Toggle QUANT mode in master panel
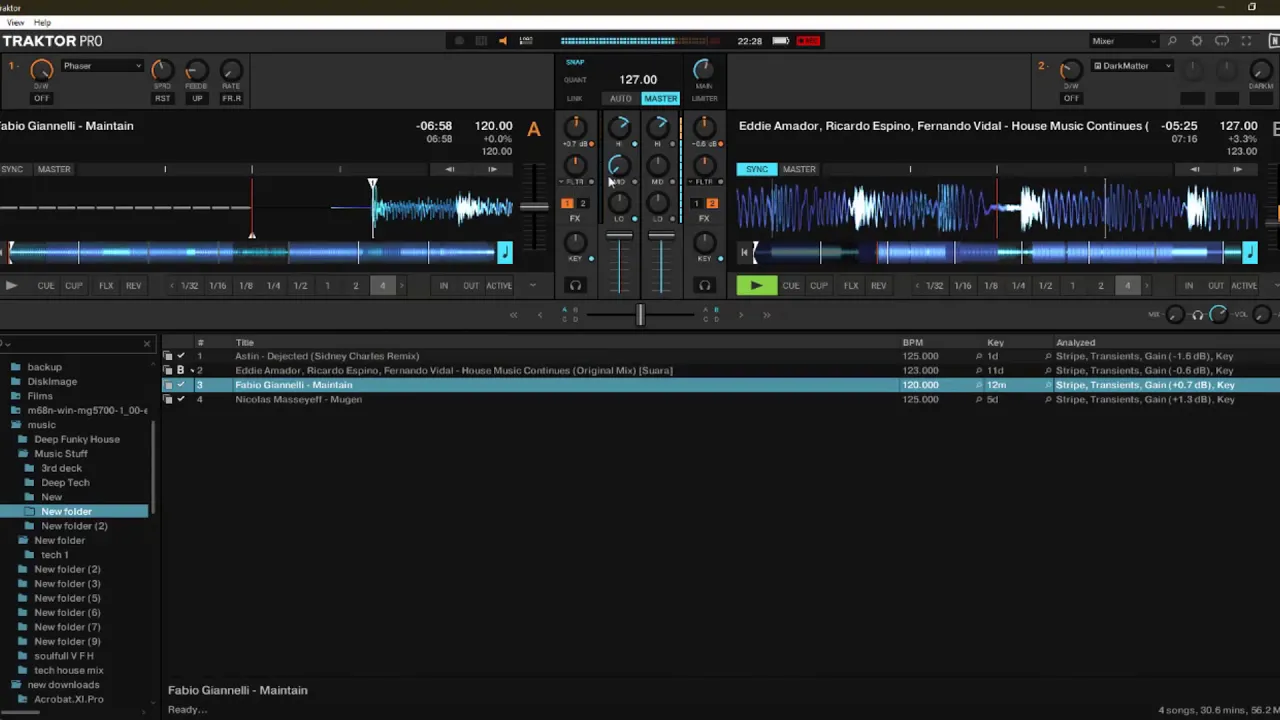This screenshot has height=720, width=1280. click(x=575, y=80)
